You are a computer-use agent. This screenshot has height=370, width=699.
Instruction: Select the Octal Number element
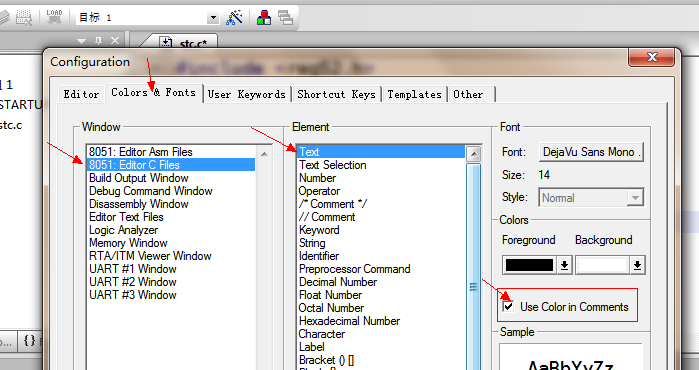[381, 308]
